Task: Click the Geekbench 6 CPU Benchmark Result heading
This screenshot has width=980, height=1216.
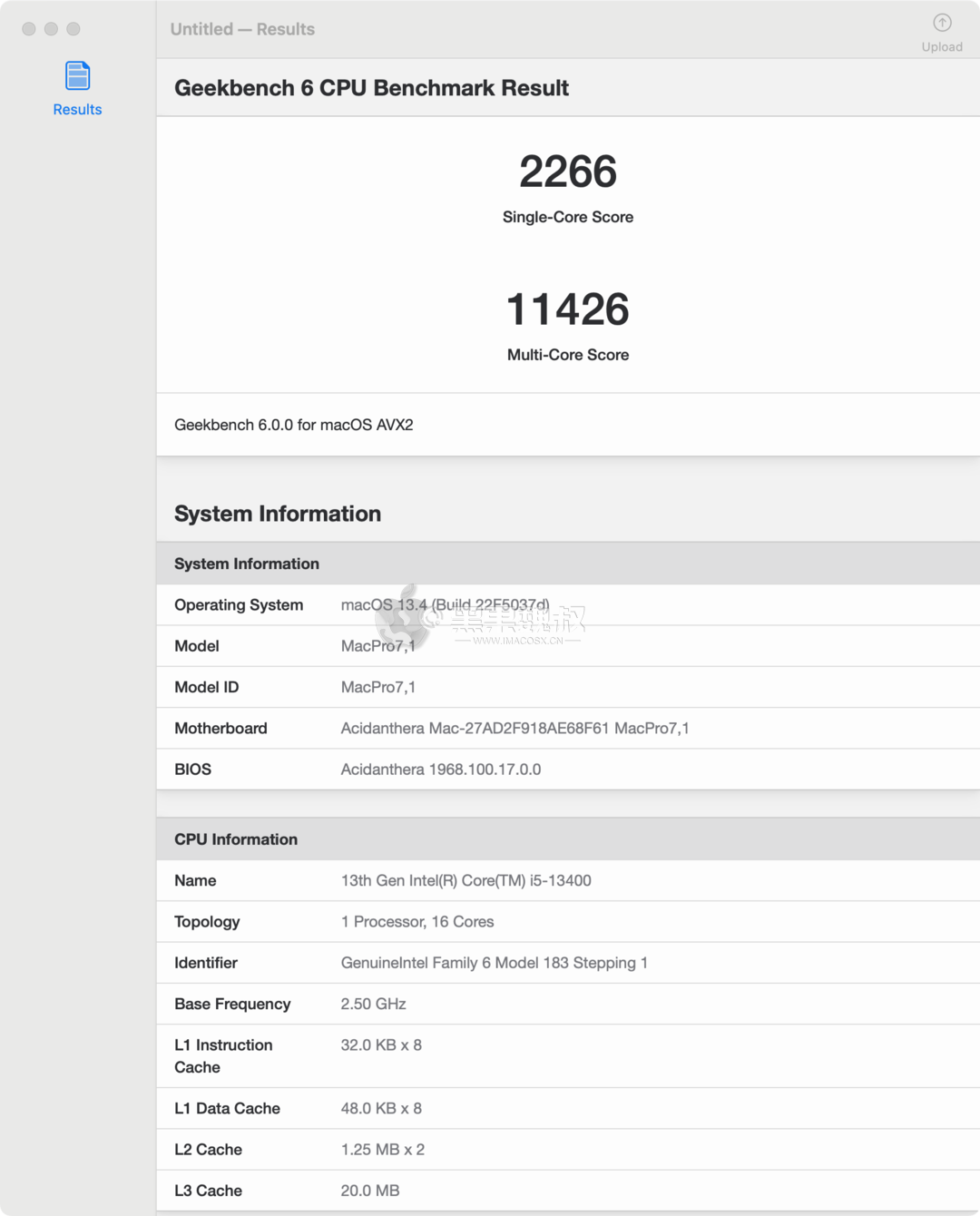Action: pos(371,88)
